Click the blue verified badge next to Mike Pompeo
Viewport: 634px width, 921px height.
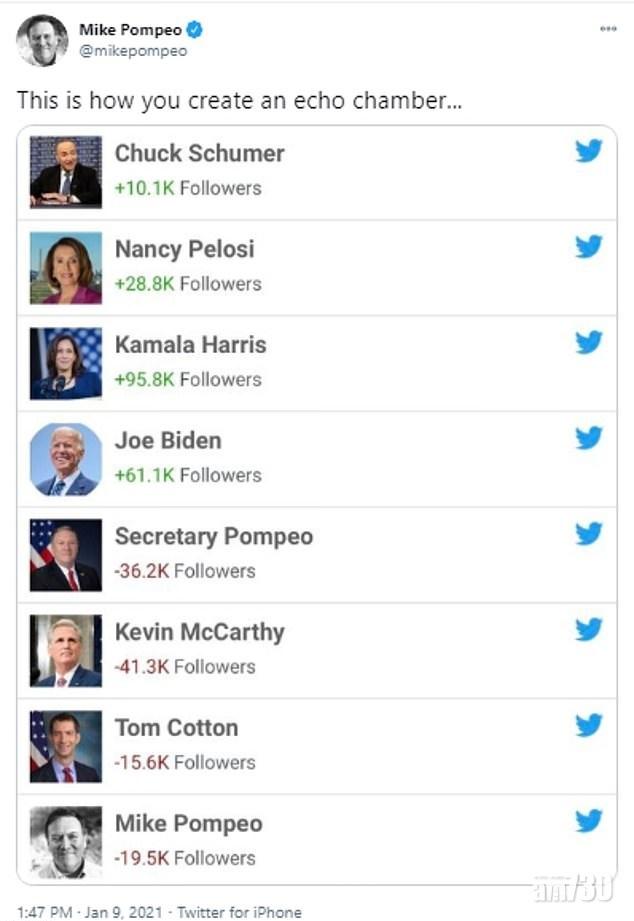coord(195,31)
